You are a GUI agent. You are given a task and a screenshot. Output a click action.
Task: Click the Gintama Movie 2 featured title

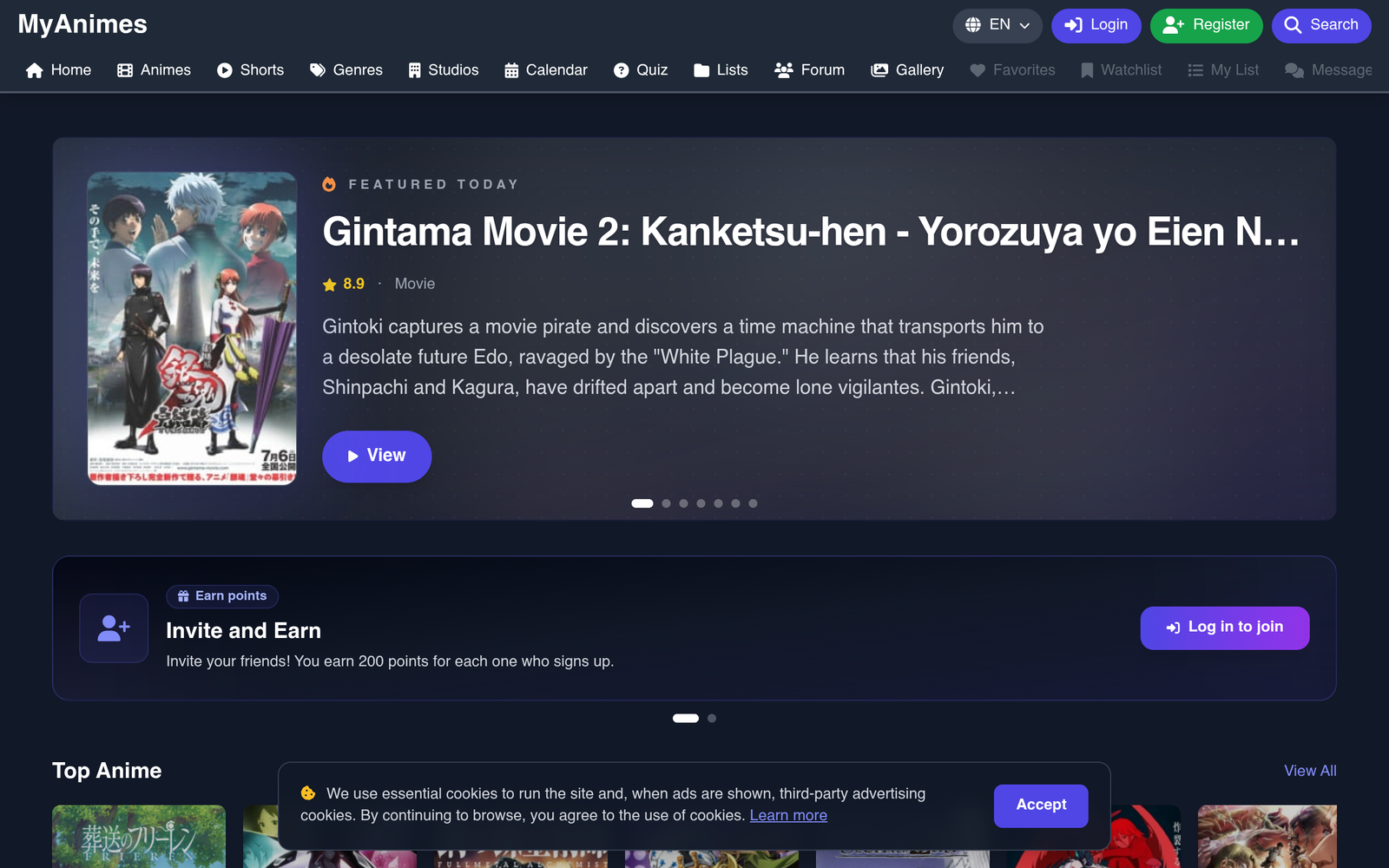pos(811,232)
